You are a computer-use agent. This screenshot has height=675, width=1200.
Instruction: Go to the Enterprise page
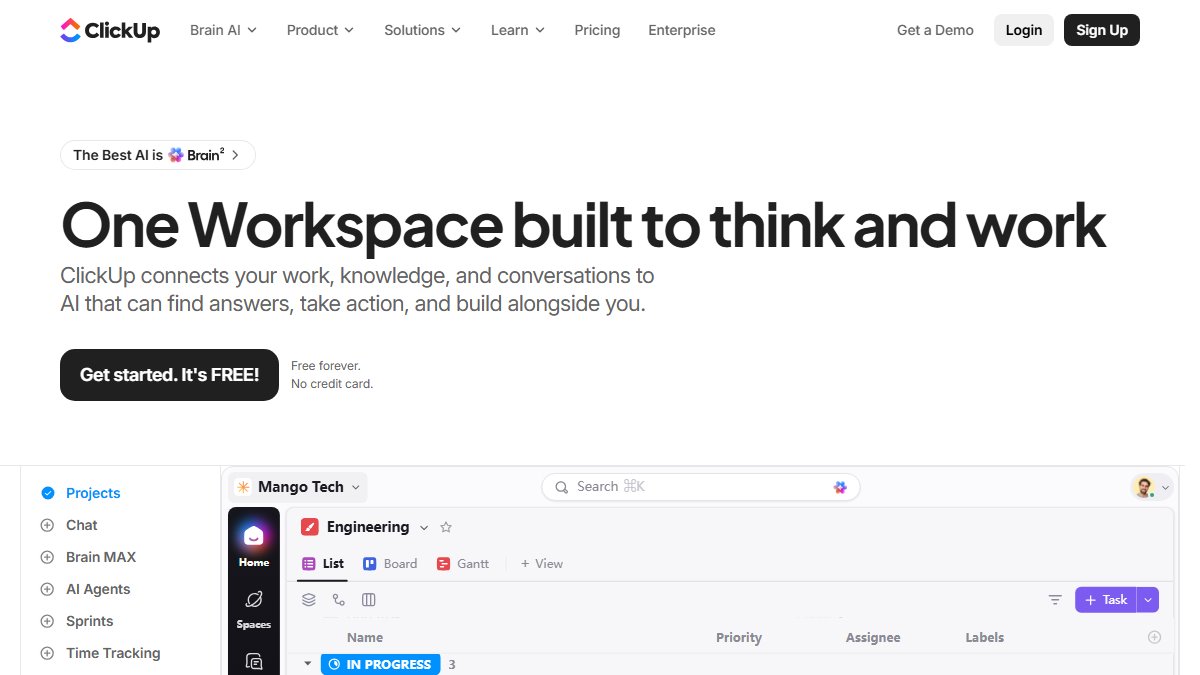[x=682, y=30]
